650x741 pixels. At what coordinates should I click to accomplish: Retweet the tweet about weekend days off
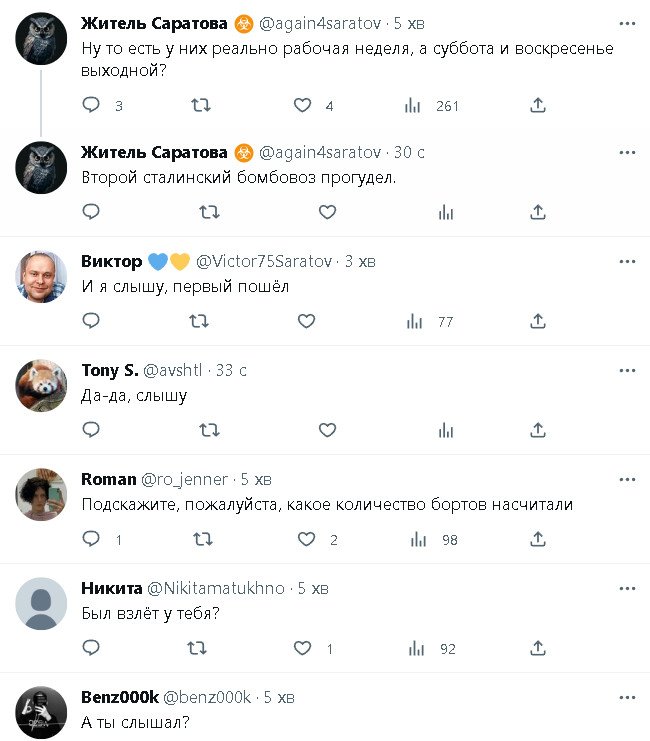click(200, 105)
